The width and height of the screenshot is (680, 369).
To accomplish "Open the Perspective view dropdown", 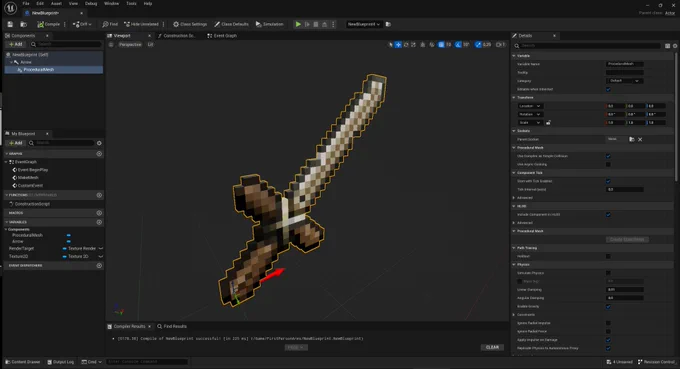I will [x=130, y=45].
